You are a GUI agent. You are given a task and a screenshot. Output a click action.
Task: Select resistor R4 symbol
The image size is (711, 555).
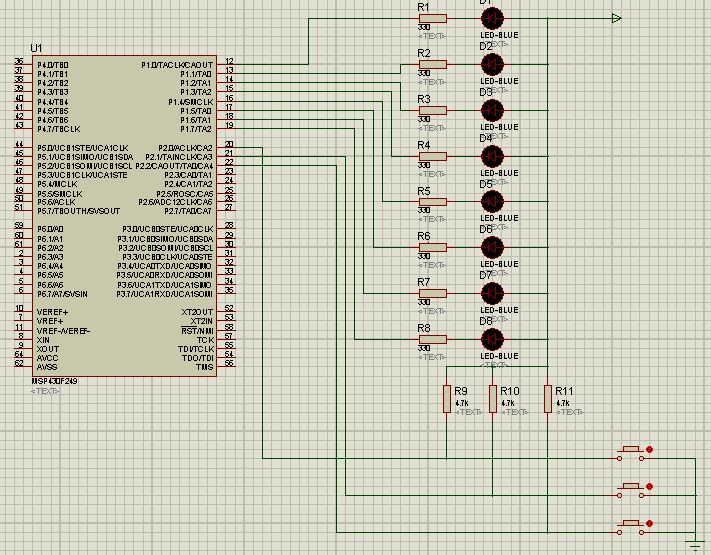point(433,156)
